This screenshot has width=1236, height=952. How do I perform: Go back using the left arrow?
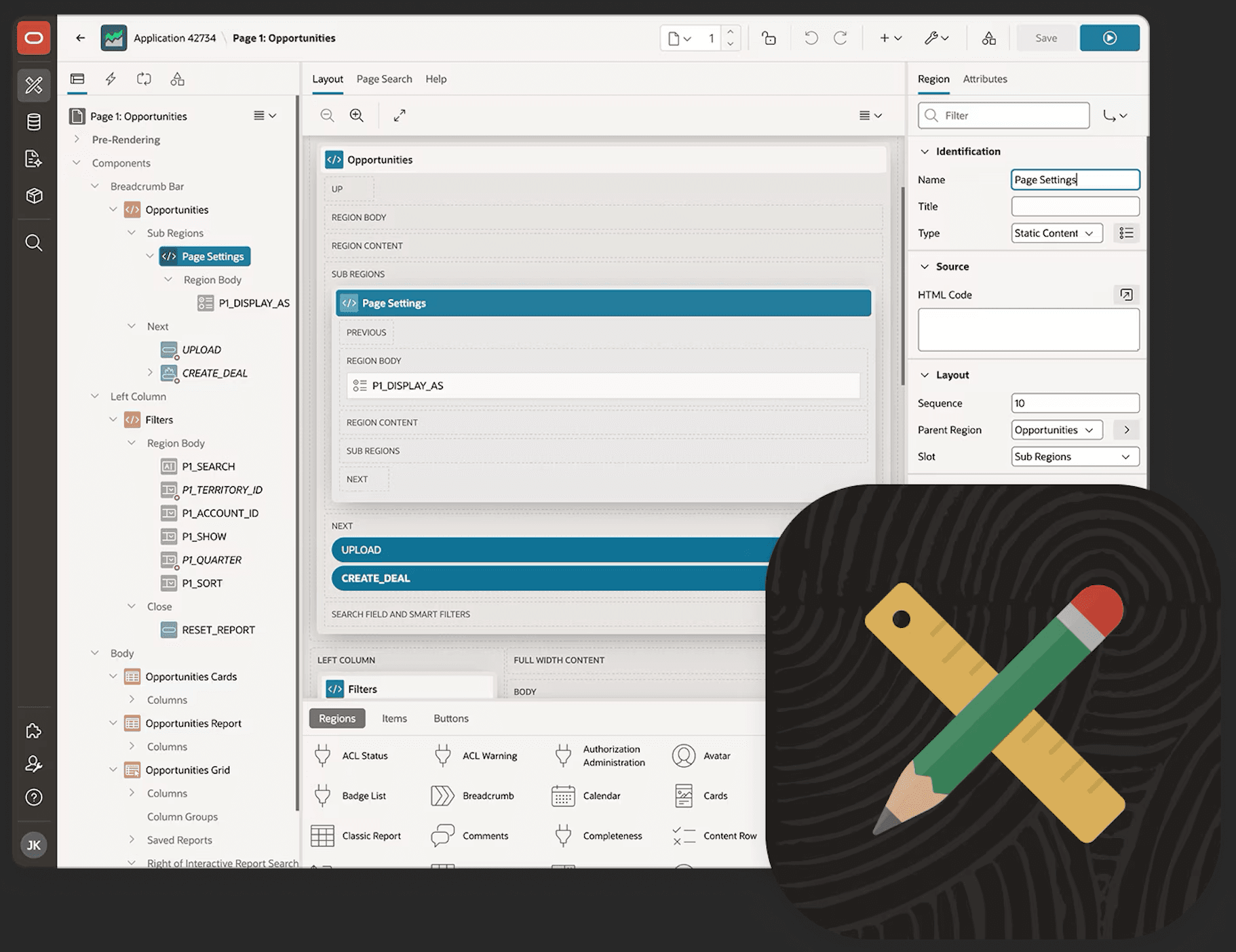[x=81, y=38]
